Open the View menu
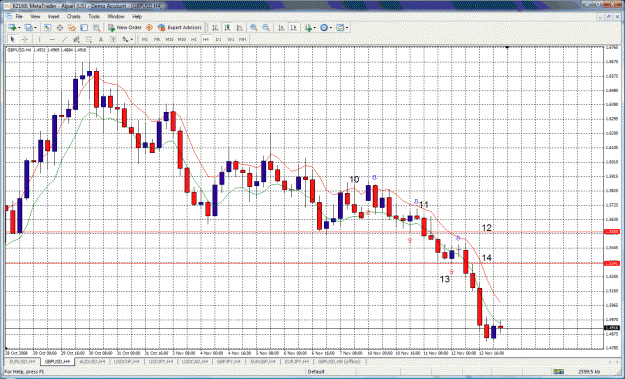Image resolution: width=625 pixels, height=379 pixels. 35,16
